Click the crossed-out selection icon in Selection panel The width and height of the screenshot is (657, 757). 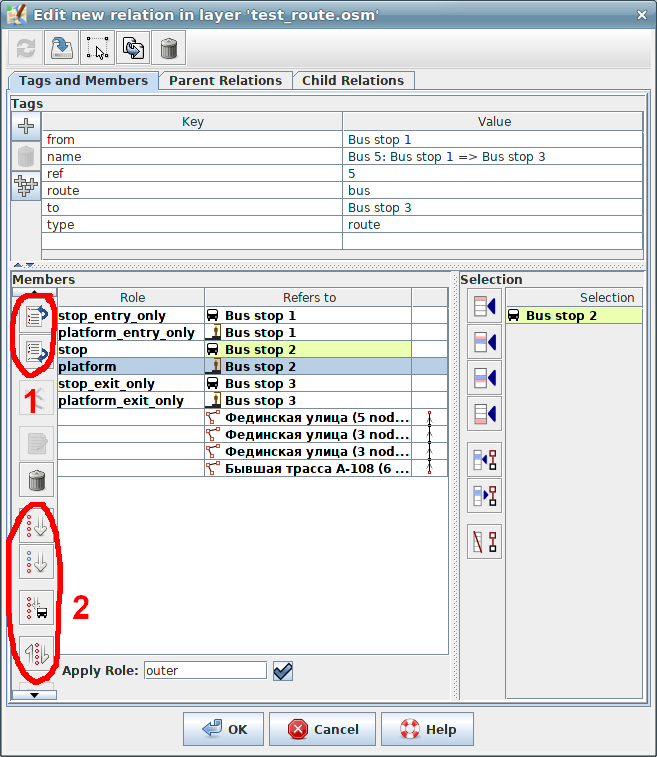(x=484, y=542)
